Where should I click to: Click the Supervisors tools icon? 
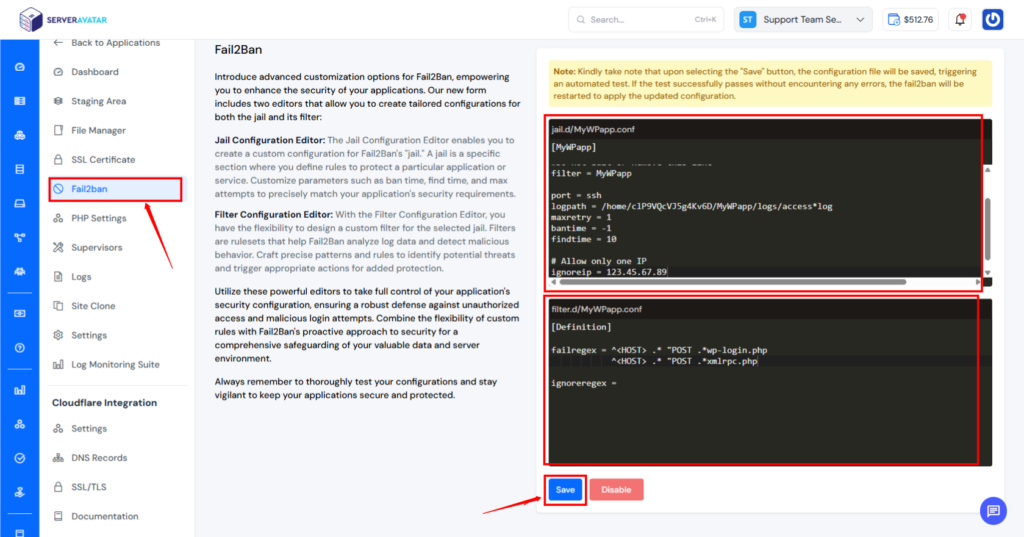[x=58, y=248]
